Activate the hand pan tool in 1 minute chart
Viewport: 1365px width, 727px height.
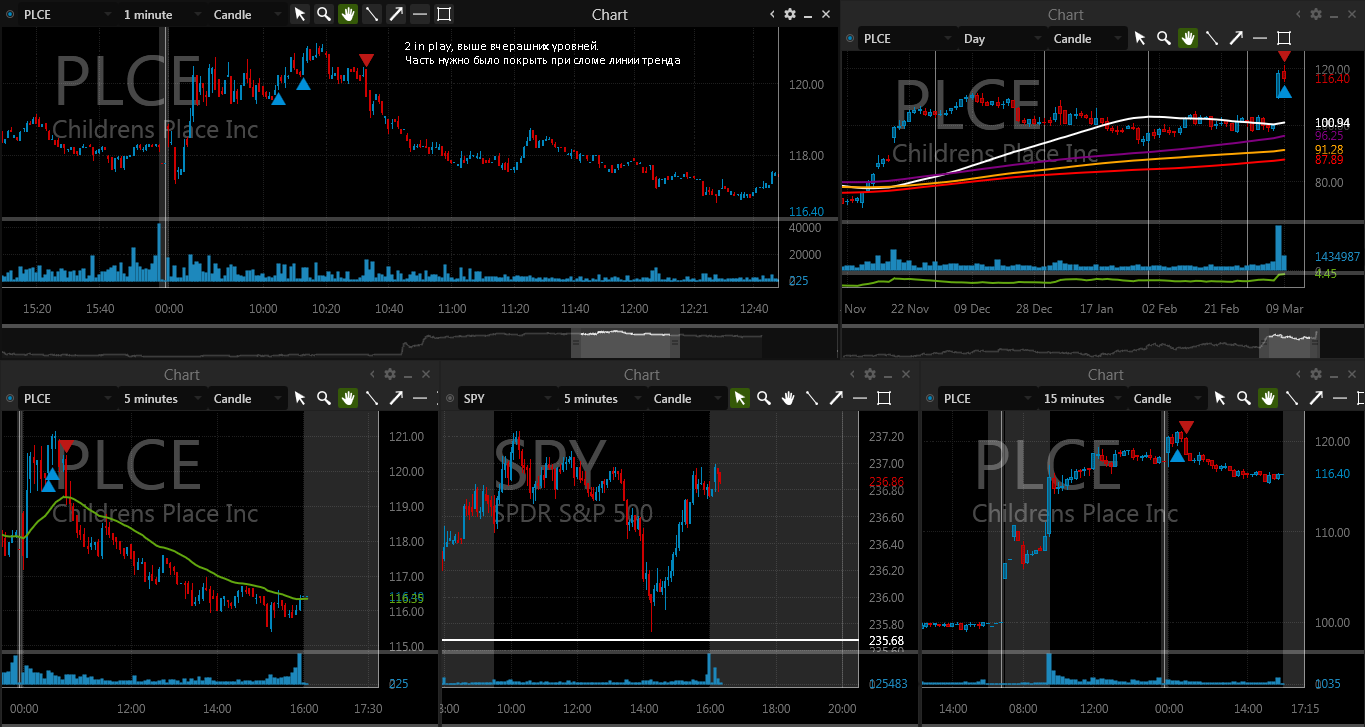[348, 14]
